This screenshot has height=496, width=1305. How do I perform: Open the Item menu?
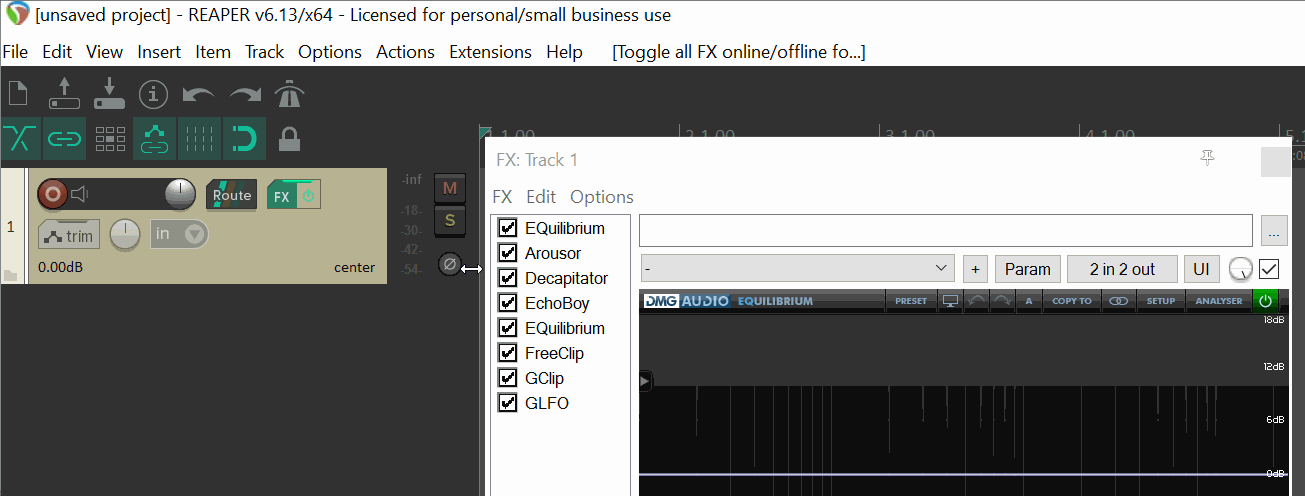[212, 51]
